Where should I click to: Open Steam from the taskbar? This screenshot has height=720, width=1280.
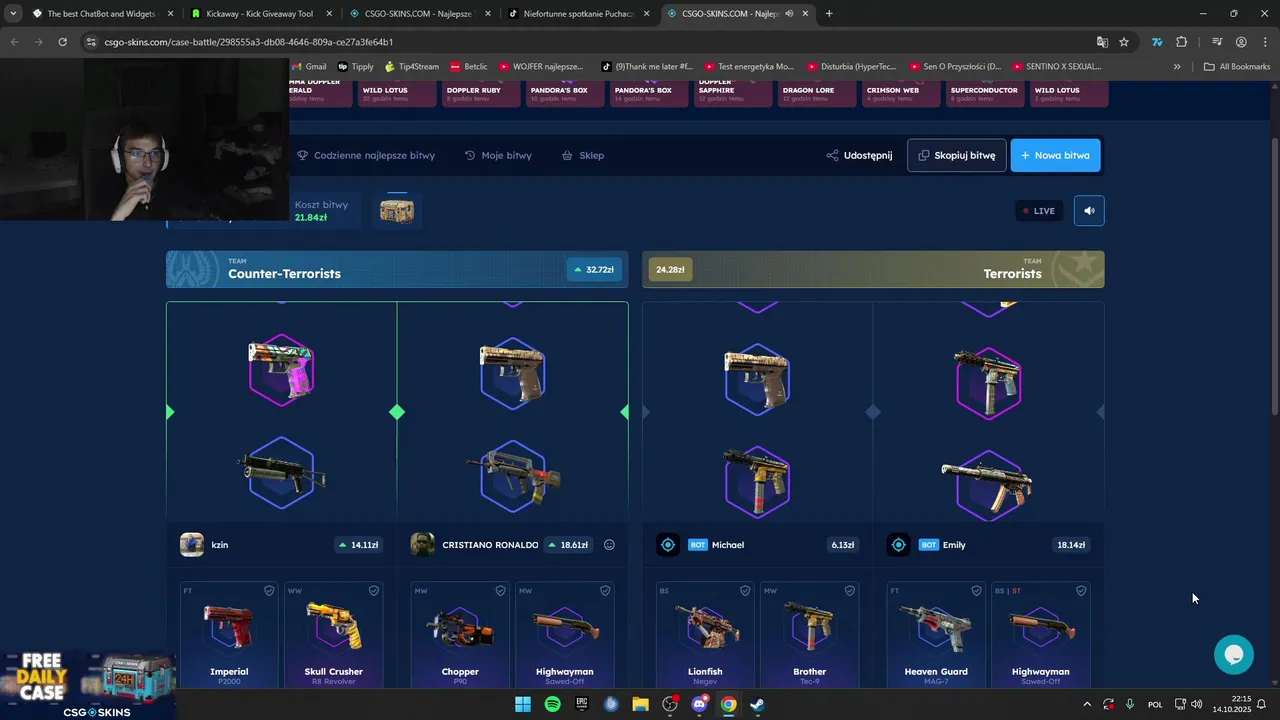click(x=758, y=704)
